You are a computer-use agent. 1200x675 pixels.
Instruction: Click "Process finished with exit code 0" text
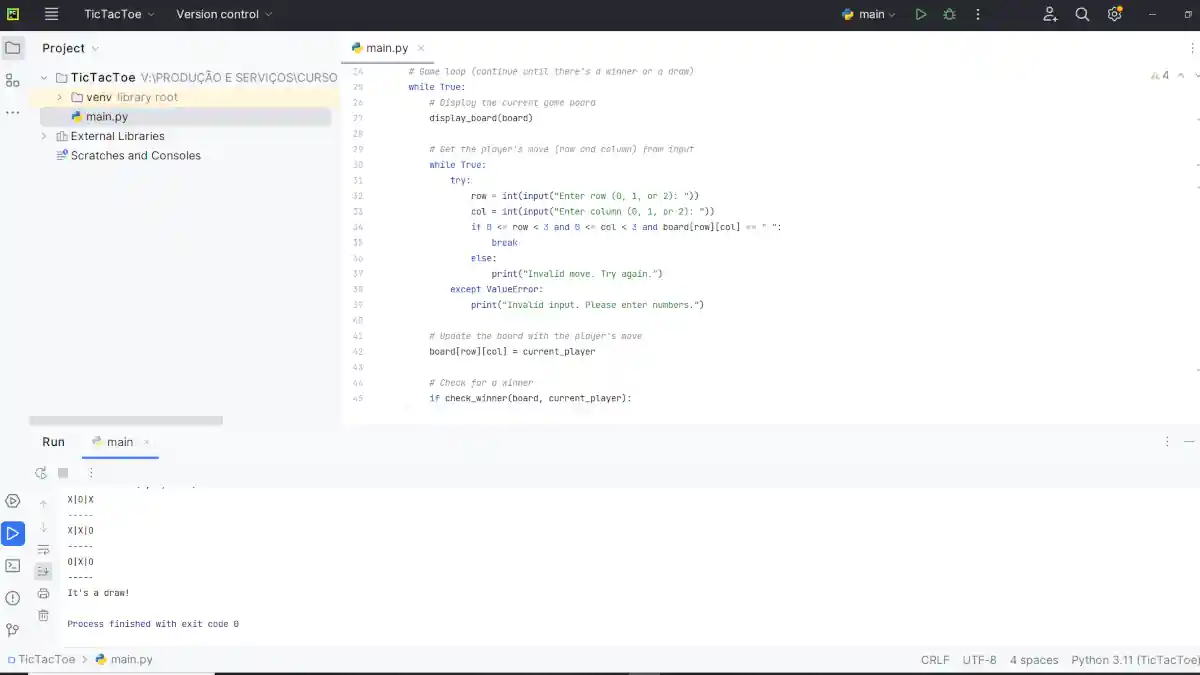point(153,624)
